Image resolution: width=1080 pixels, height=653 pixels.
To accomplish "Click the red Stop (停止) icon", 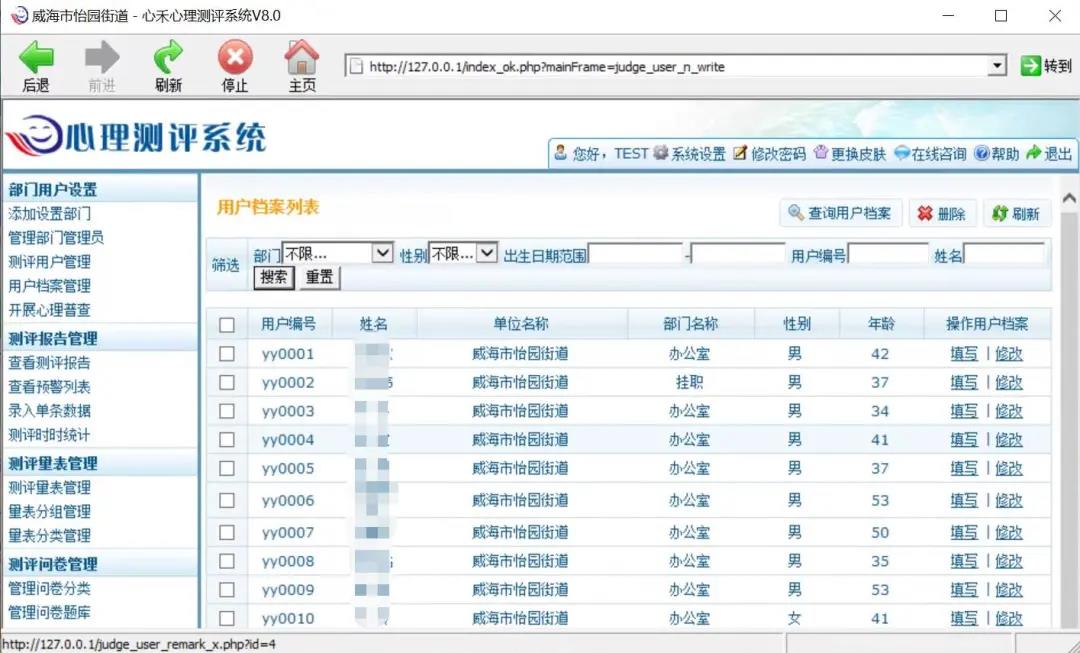I will [235, 58].
